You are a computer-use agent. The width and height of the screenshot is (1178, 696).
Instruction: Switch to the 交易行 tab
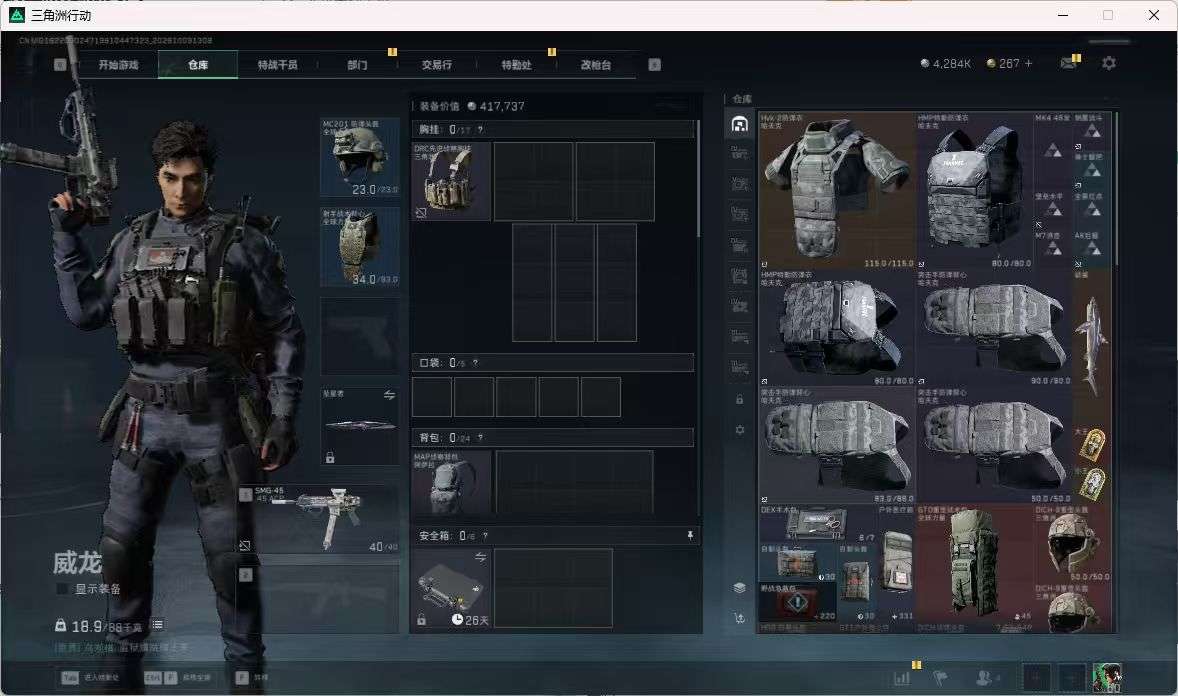[x=436, y=65]
